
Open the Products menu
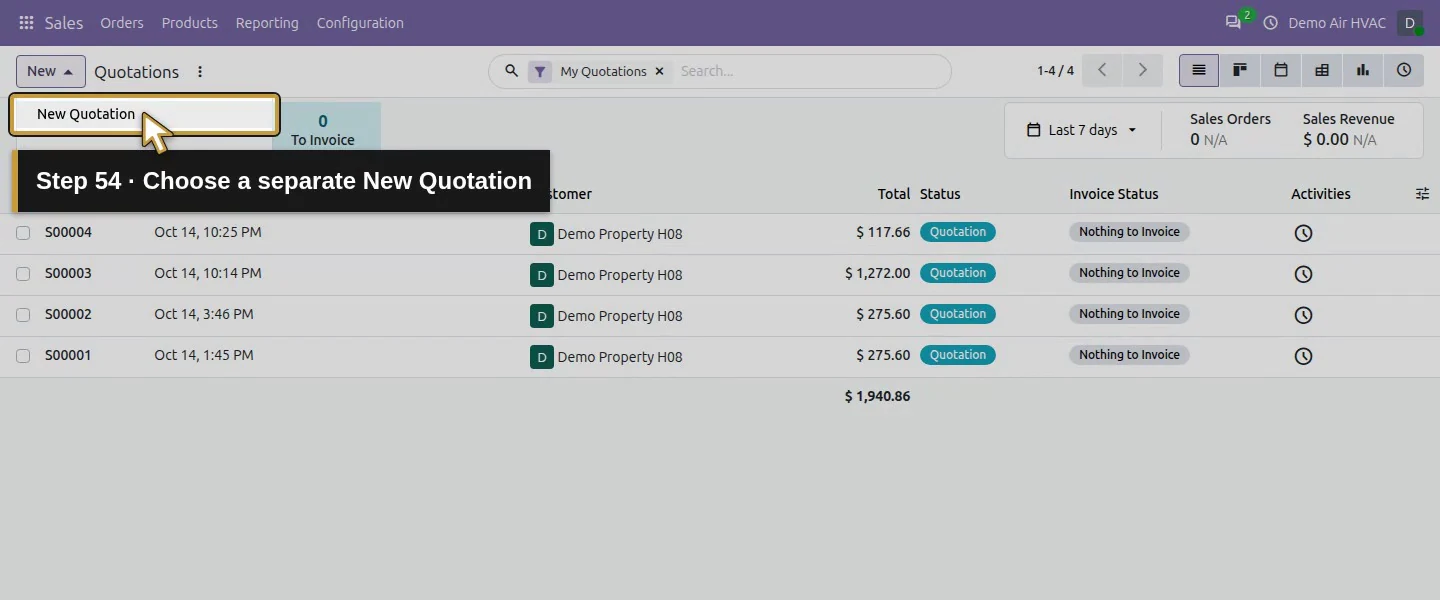[190, 23]
